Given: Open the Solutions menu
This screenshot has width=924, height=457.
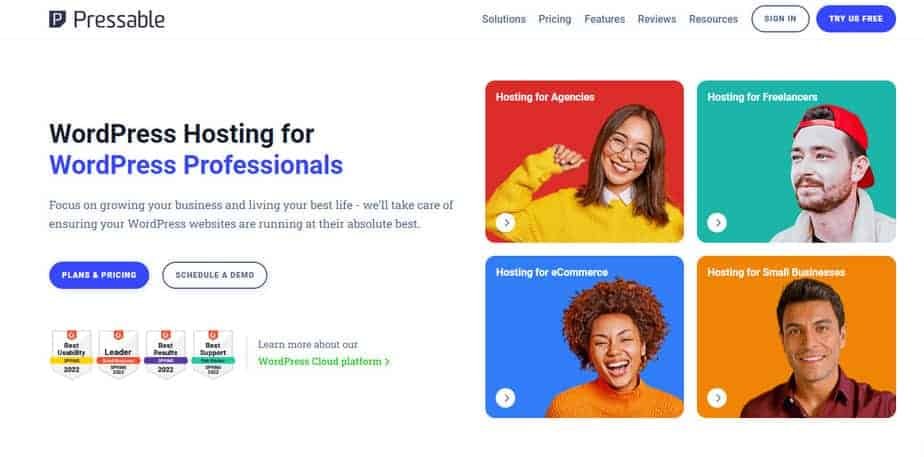Looking at the screenshot, I should [x=504, y=19].
